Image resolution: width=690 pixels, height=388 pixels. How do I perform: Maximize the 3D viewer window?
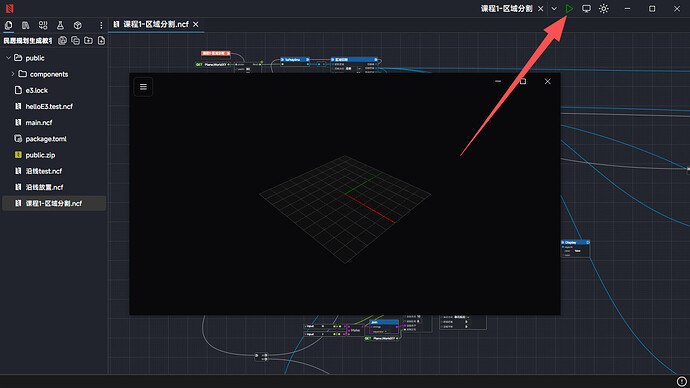pos(523,81)
